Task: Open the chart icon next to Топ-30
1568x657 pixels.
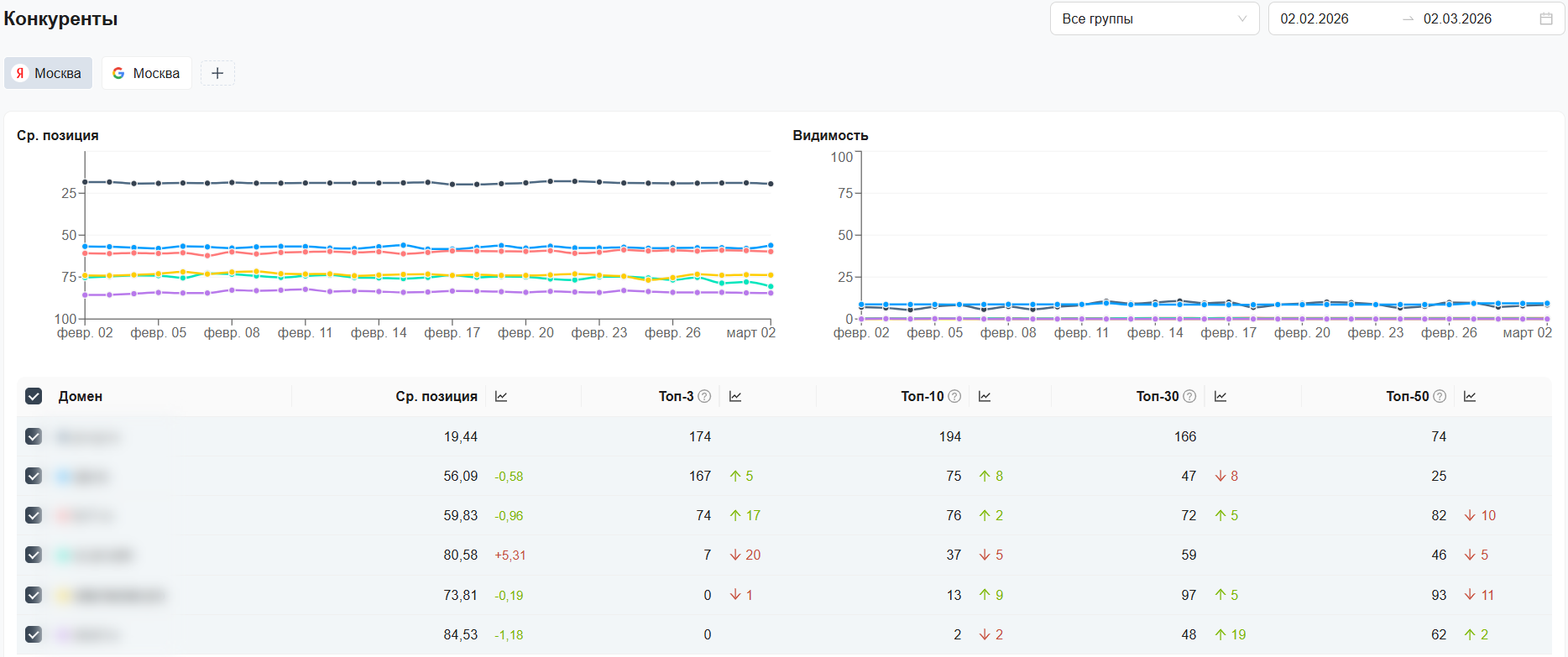Action: click(1220, 397)
